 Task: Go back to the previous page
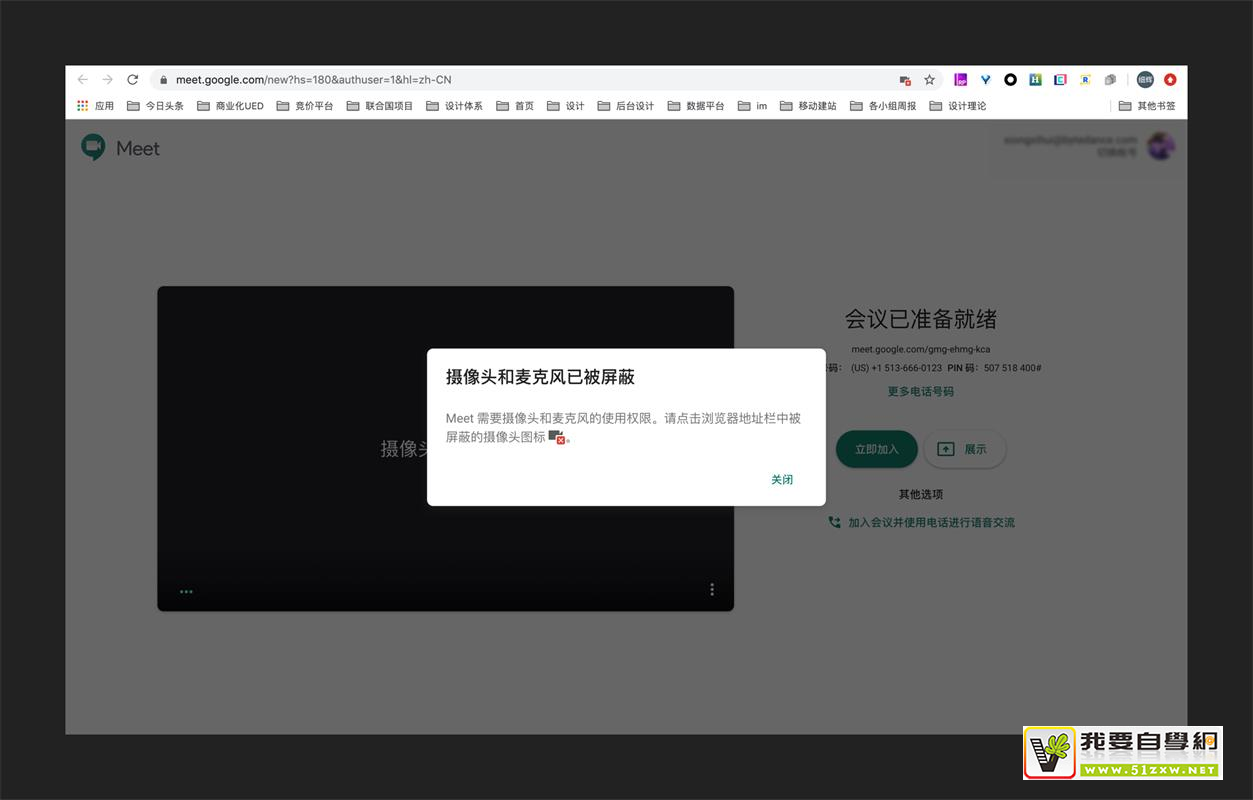(83, 80)
